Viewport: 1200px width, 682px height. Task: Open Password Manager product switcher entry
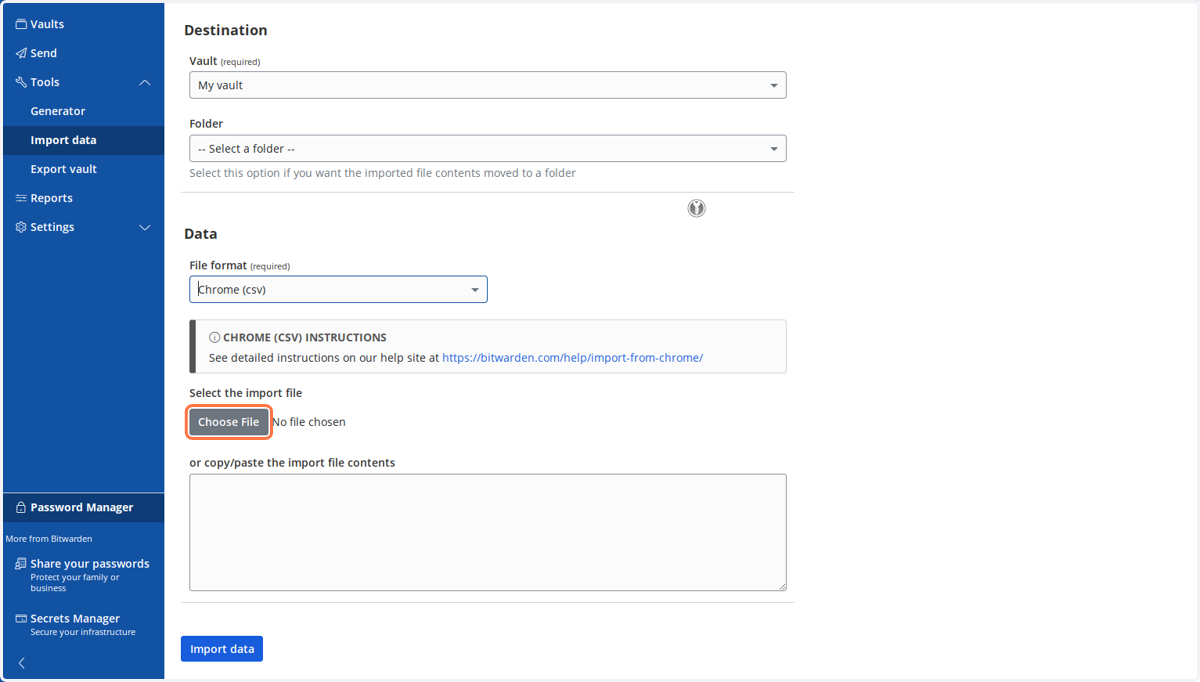click(83, 507)
